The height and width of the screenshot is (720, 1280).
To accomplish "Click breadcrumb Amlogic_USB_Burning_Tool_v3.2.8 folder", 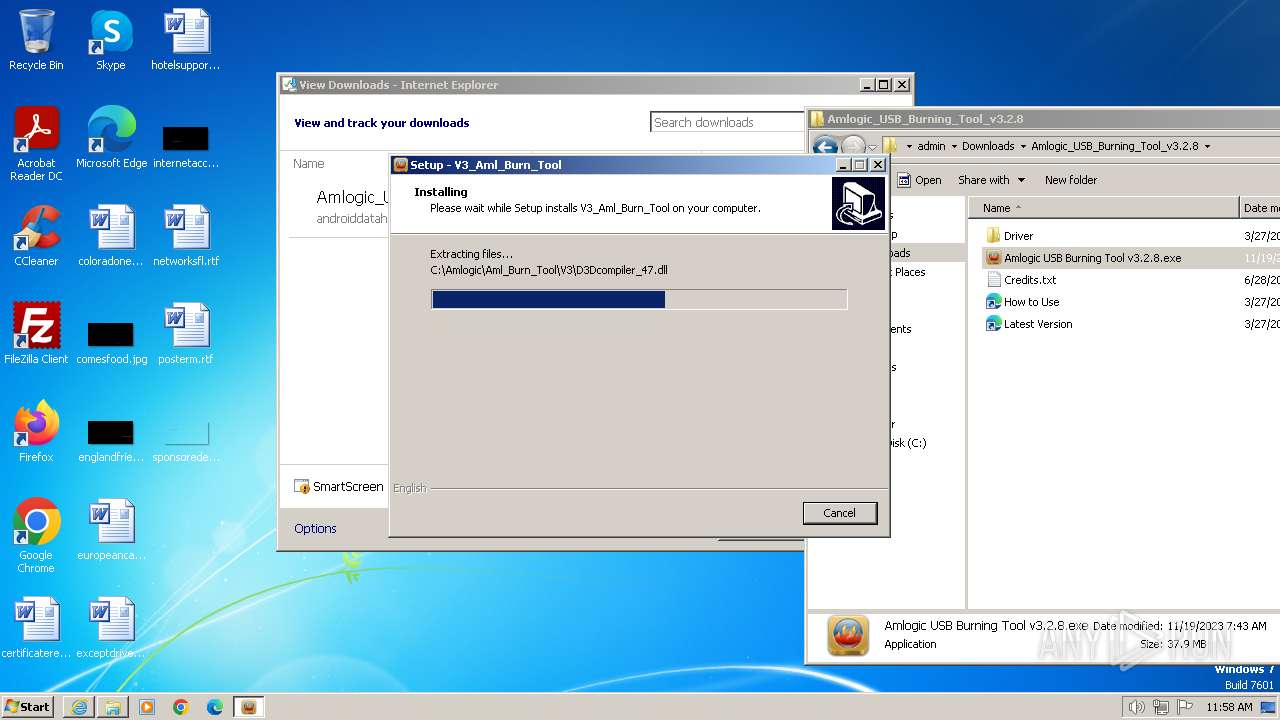I will point(1114,146).
